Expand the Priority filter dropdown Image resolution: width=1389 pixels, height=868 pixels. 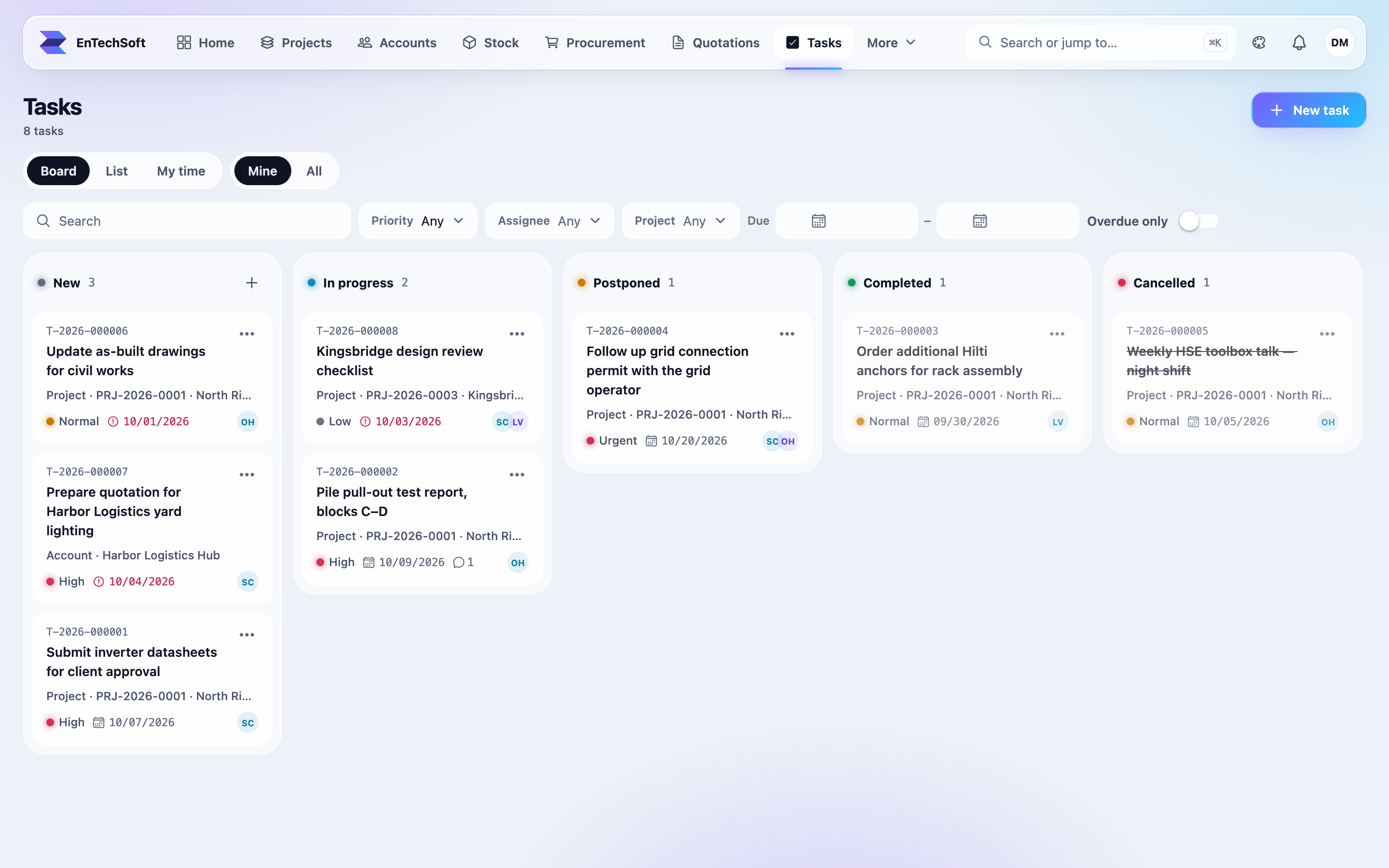click(418, 221)
